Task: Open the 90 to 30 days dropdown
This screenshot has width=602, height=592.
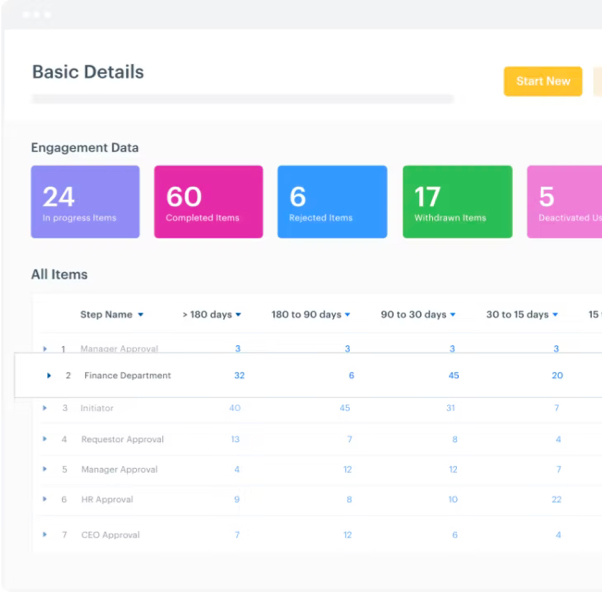Action: coord(453,315)
